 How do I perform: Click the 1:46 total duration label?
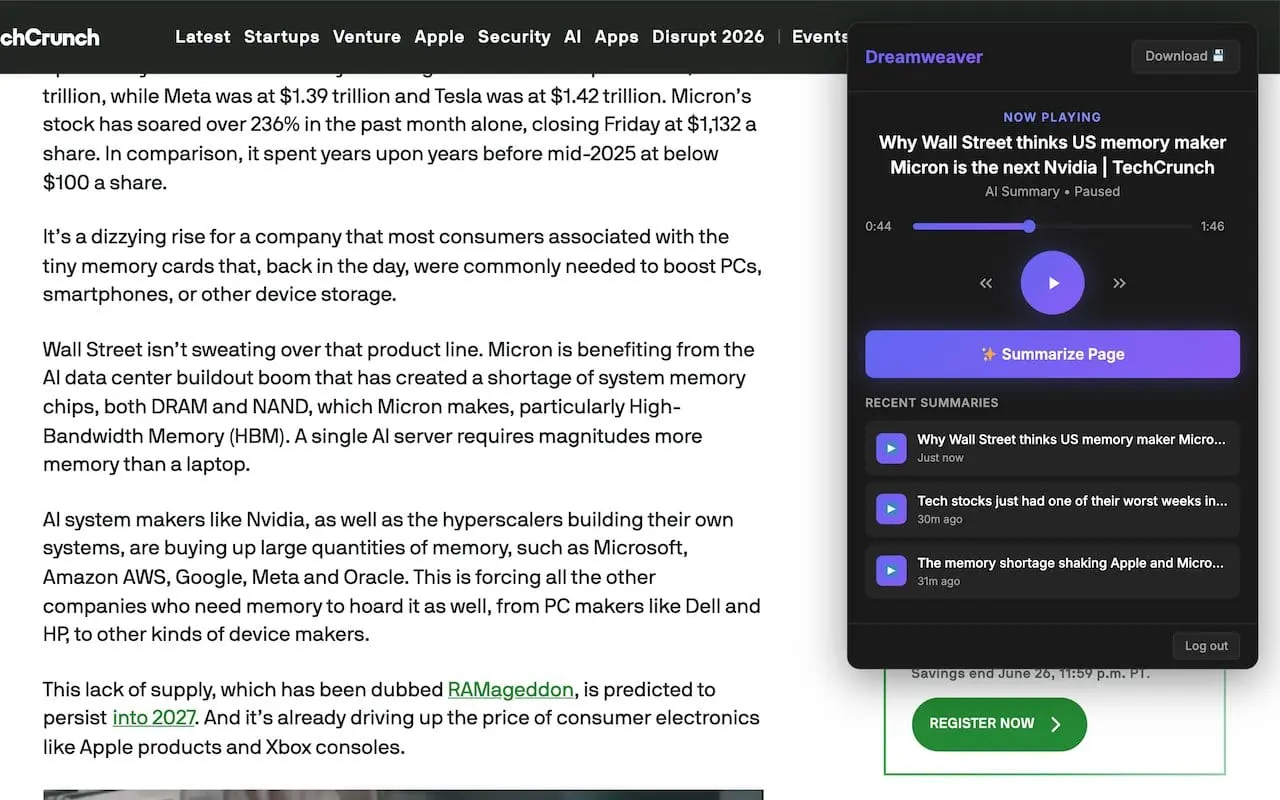tap(1212, 226)
